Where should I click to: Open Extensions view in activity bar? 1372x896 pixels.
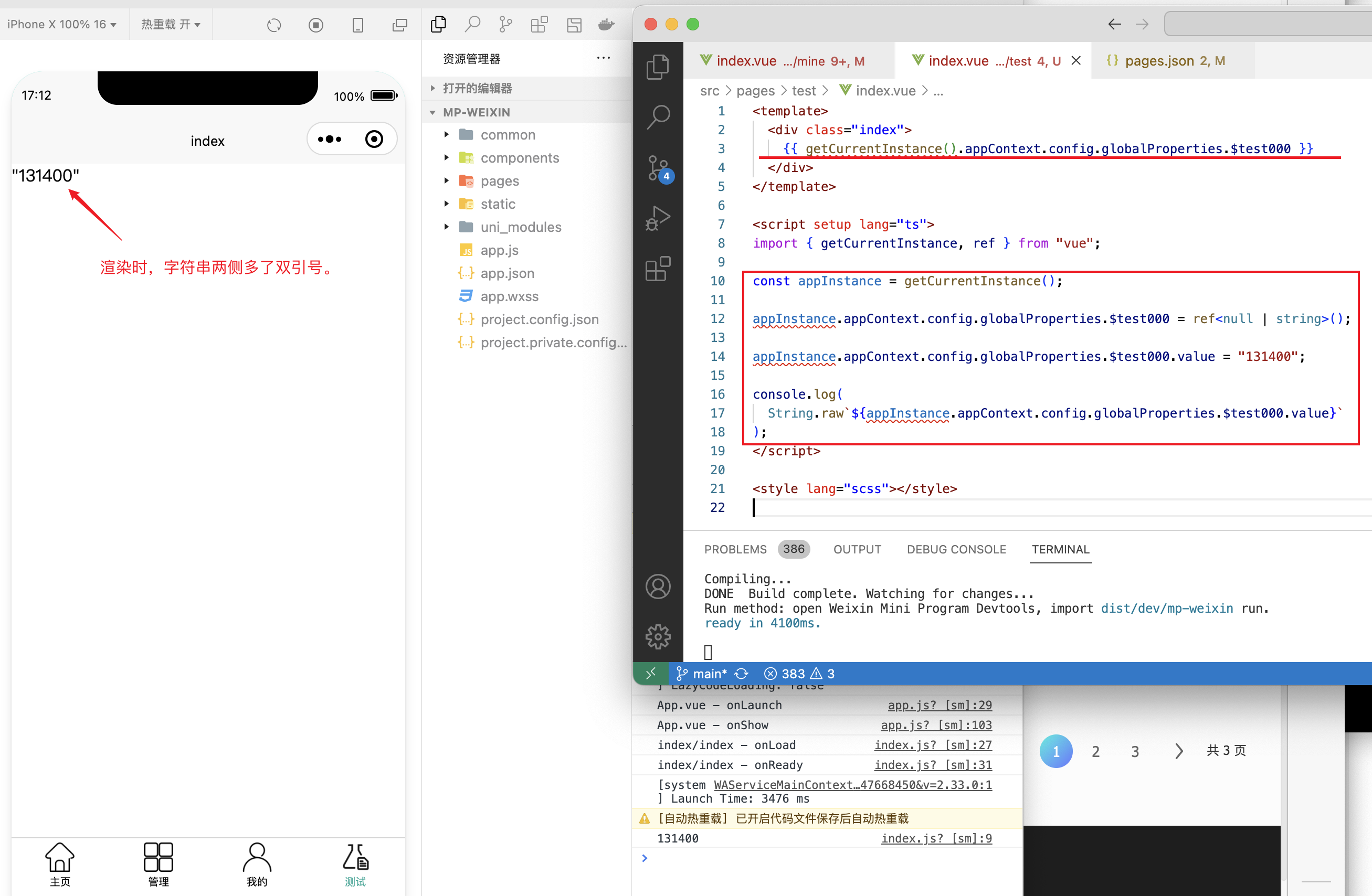(658, 269)
